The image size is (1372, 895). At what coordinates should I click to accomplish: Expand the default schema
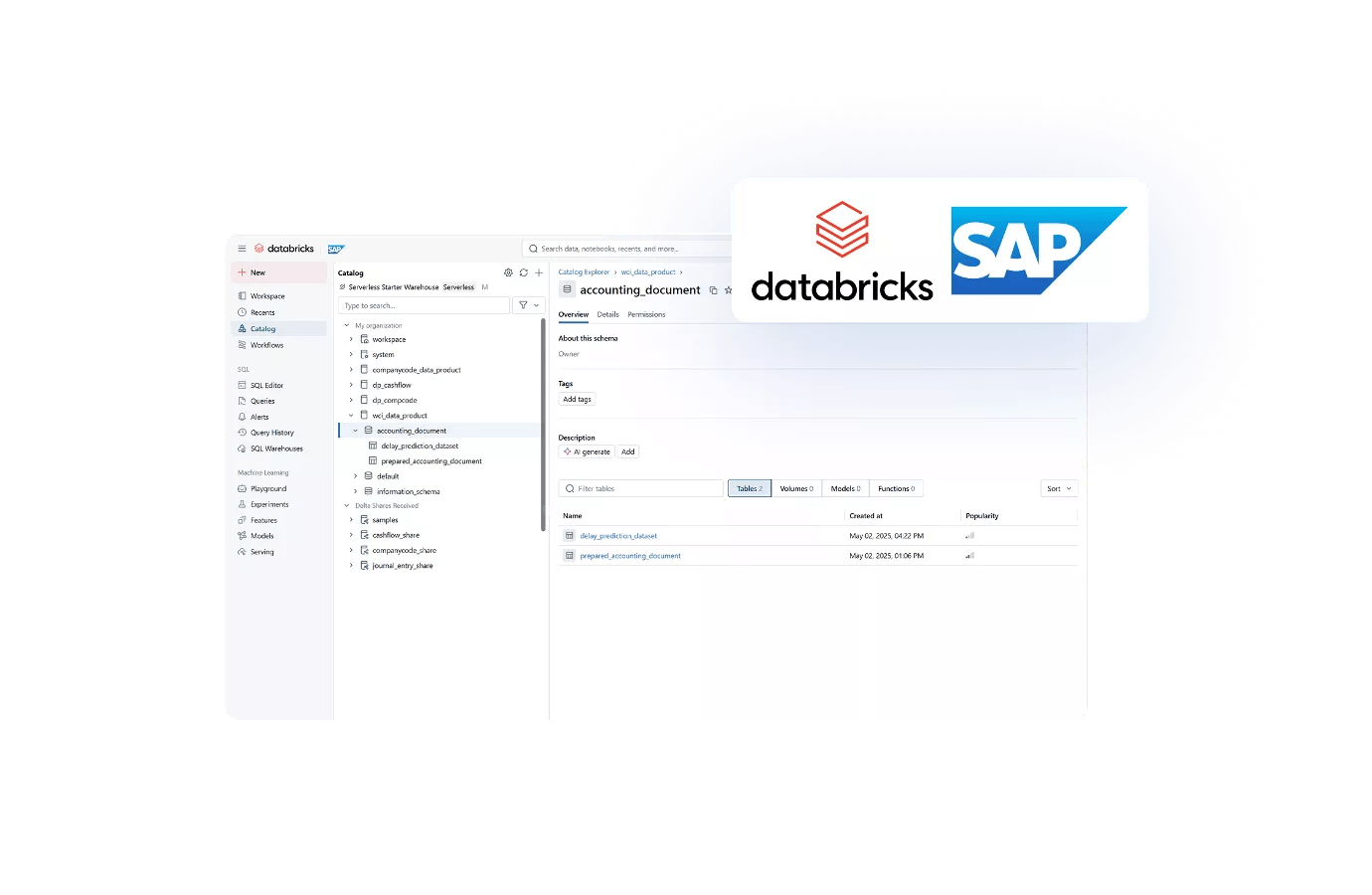pos(355,476)
